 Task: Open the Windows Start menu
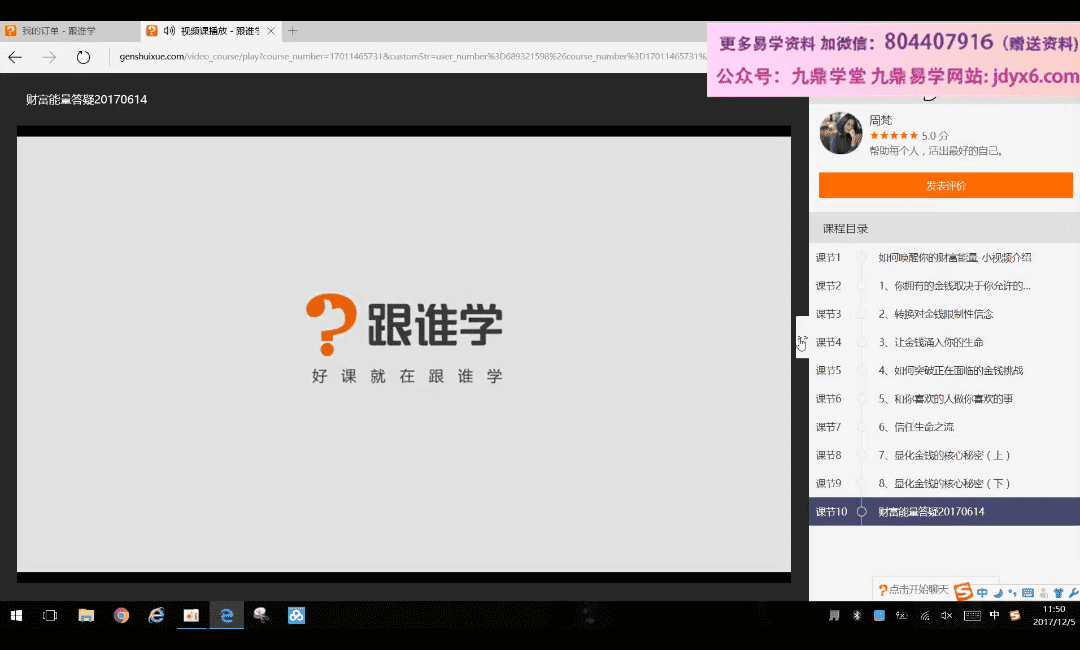click(x=16, y=616)
